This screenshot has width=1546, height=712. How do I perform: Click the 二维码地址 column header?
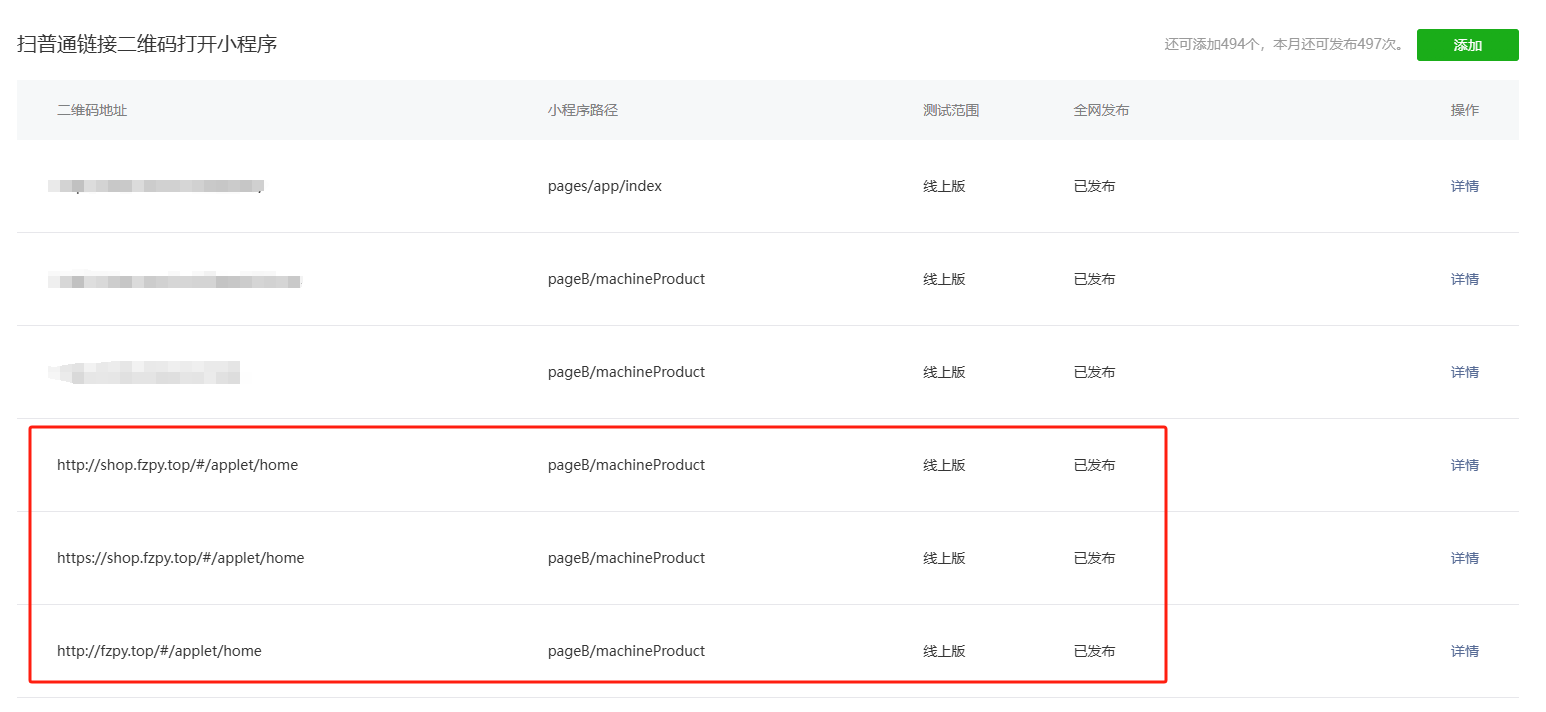[x=92, y=110]
